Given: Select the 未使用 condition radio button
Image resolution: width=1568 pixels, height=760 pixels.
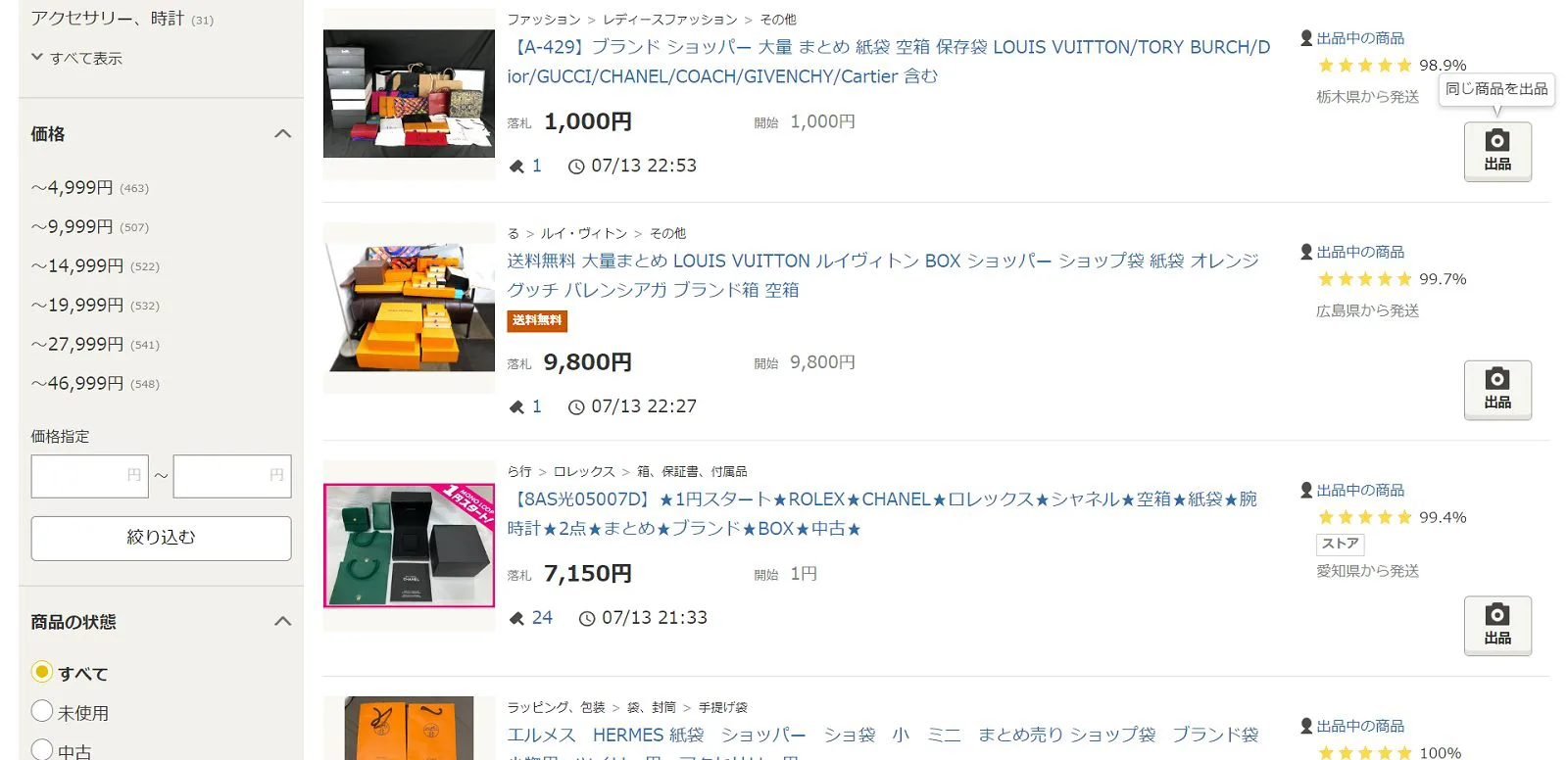Looking at the screenshot, I should pyautogui.click(x=42, y=711).
